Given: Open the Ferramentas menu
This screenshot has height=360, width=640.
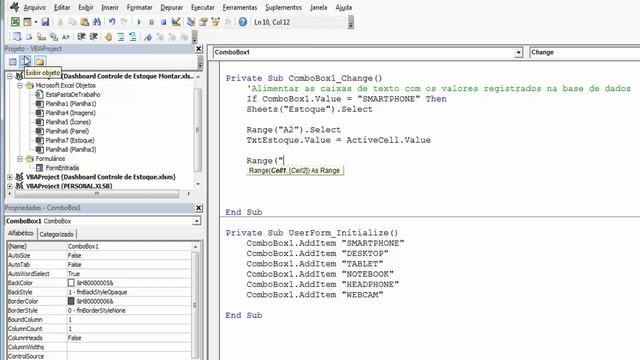Looking at the screenshot, I should (x=240, y=7).
